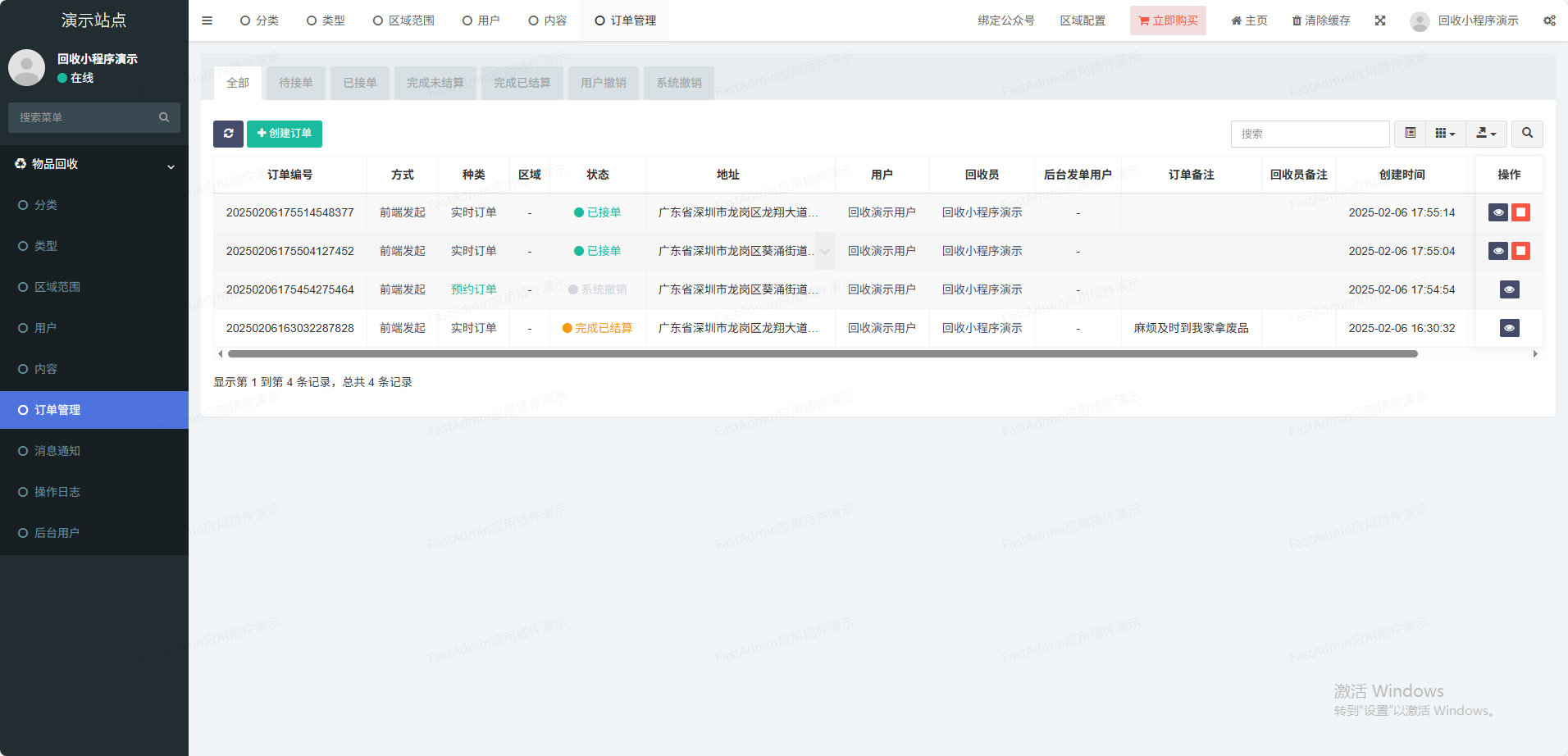
Task: View details of the 系统撤销 order
Action: point(1509,289)
